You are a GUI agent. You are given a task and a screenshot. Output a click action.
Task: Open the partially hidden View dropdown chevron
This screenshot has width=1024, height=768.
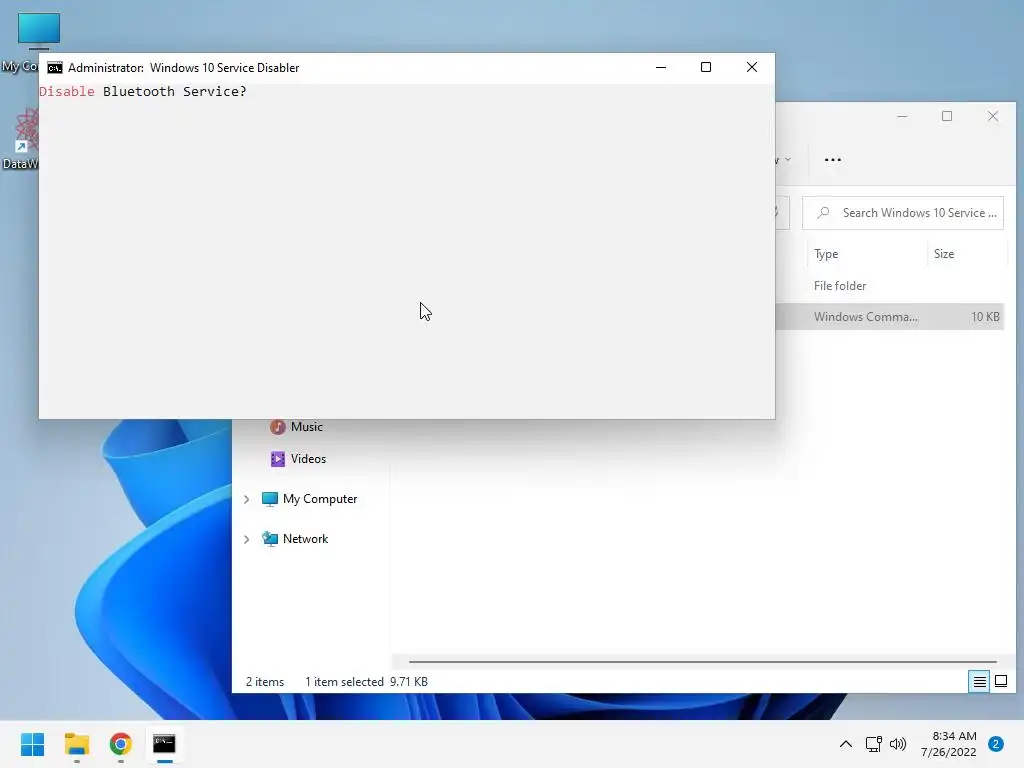pos(787,159)
